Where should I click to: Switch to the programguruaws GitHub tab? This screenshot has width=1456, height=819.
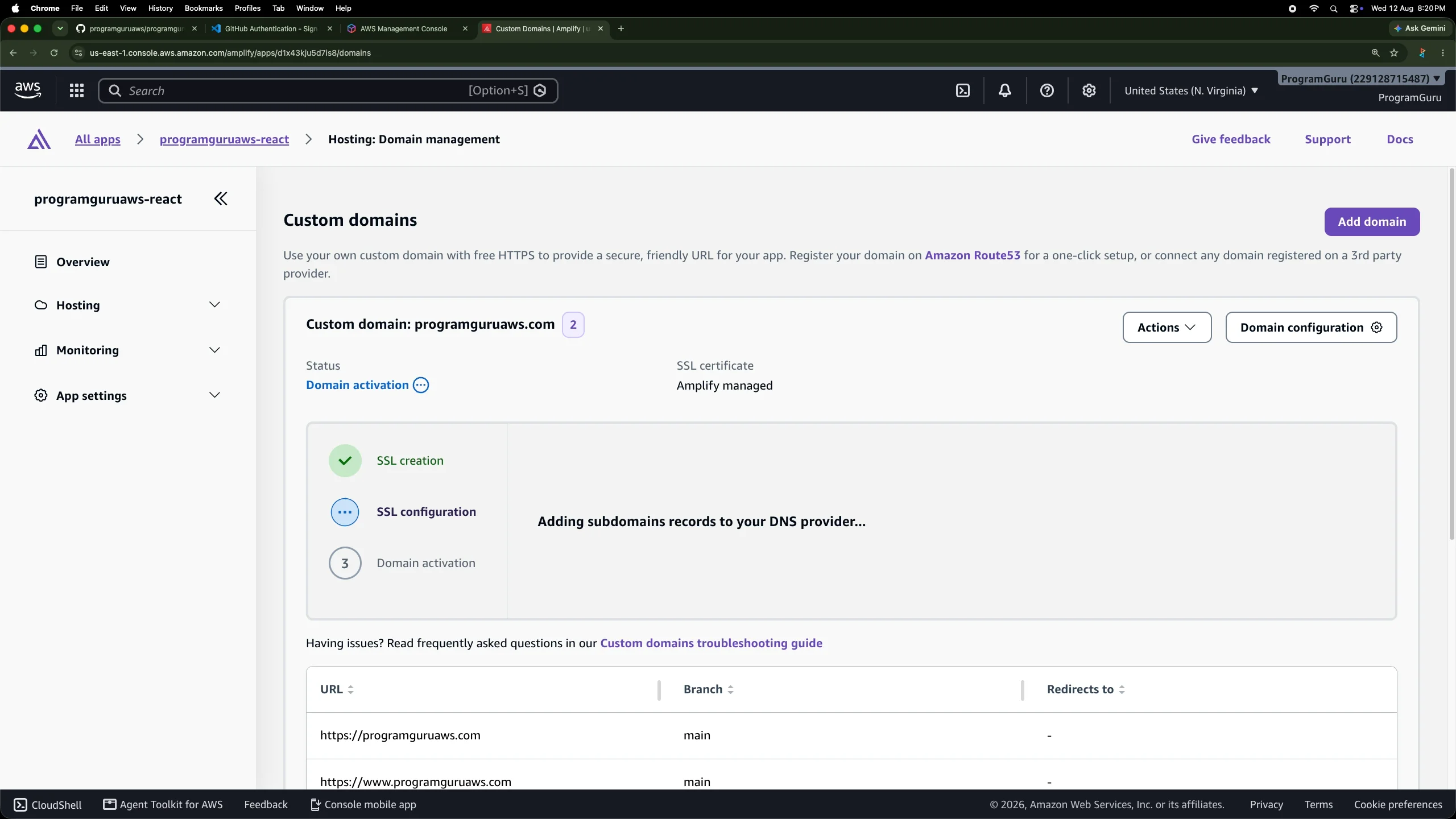point(136,28)
